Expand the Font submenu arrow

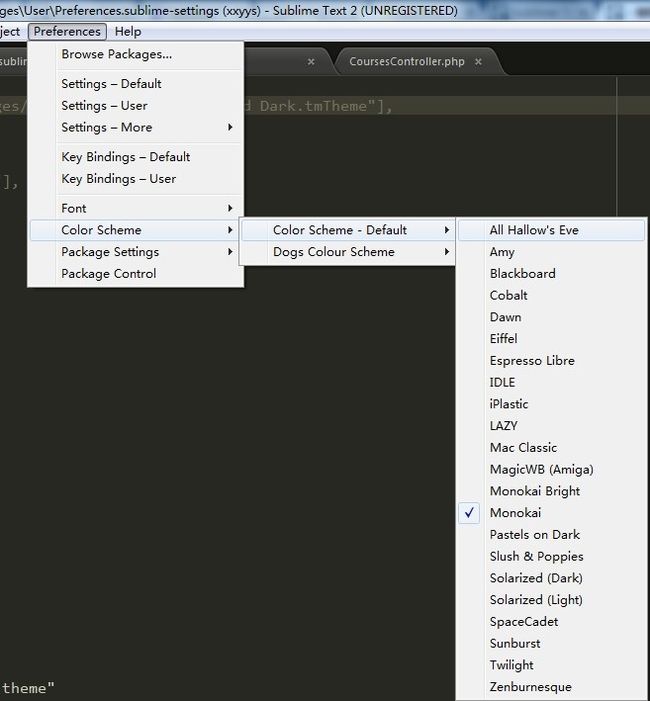[x=230, y=208]
